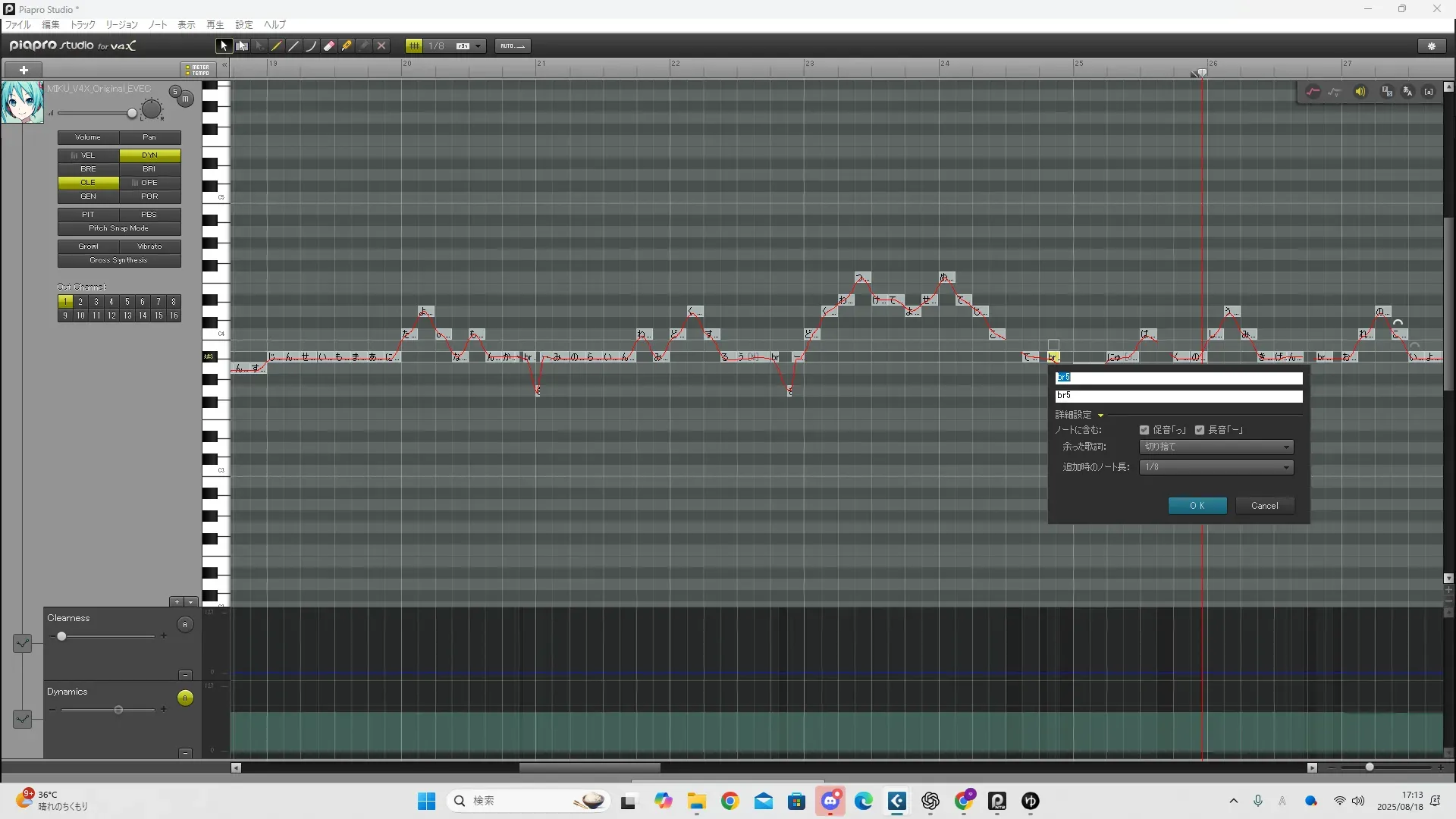This screenshot has width=1456, height=819.
Task: Pick the Line drawing tool
Action: [x=294, y=46]
